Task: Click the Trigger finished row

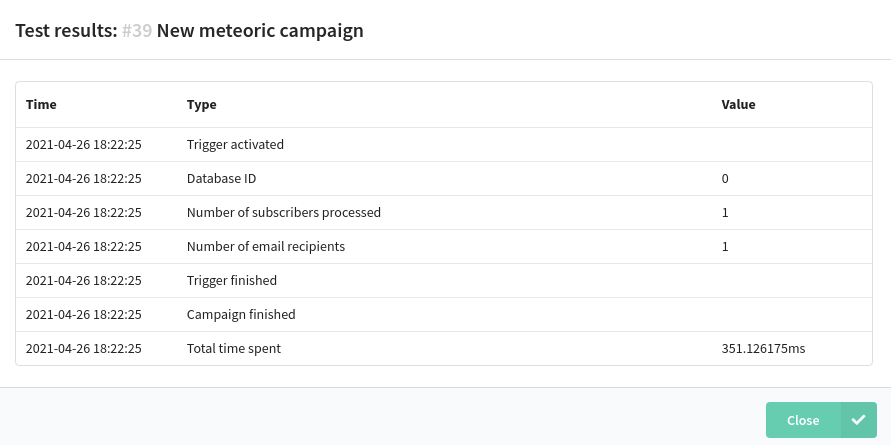Action: (x=444, y=280)
